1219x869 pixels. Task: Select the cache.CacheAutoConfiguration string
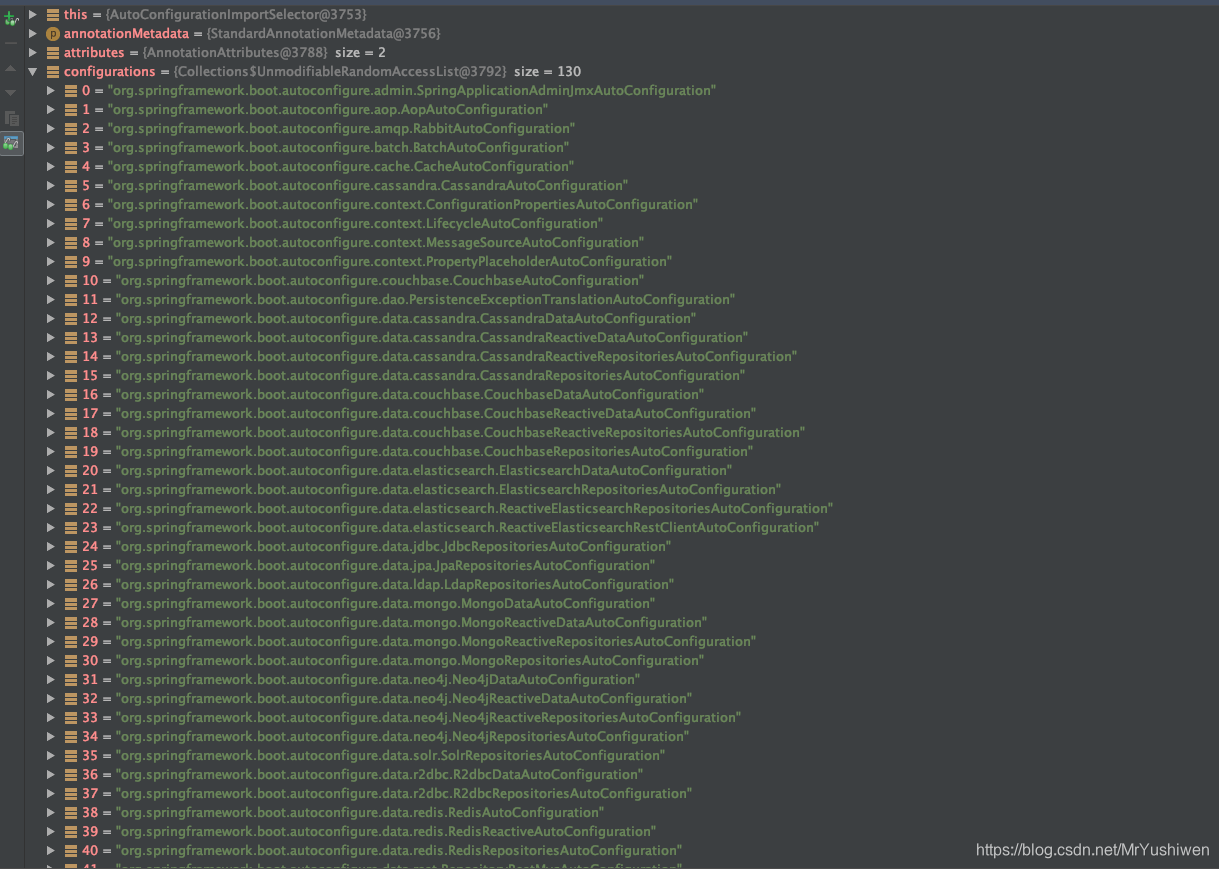pyautogui.click(x=340, y=167)
